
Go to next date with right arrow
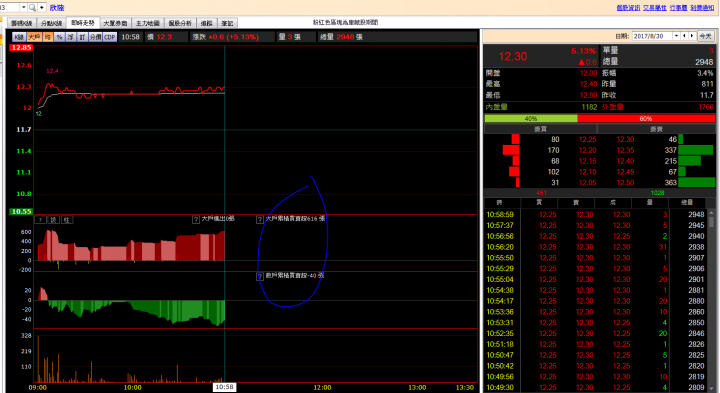coord(692,36)
